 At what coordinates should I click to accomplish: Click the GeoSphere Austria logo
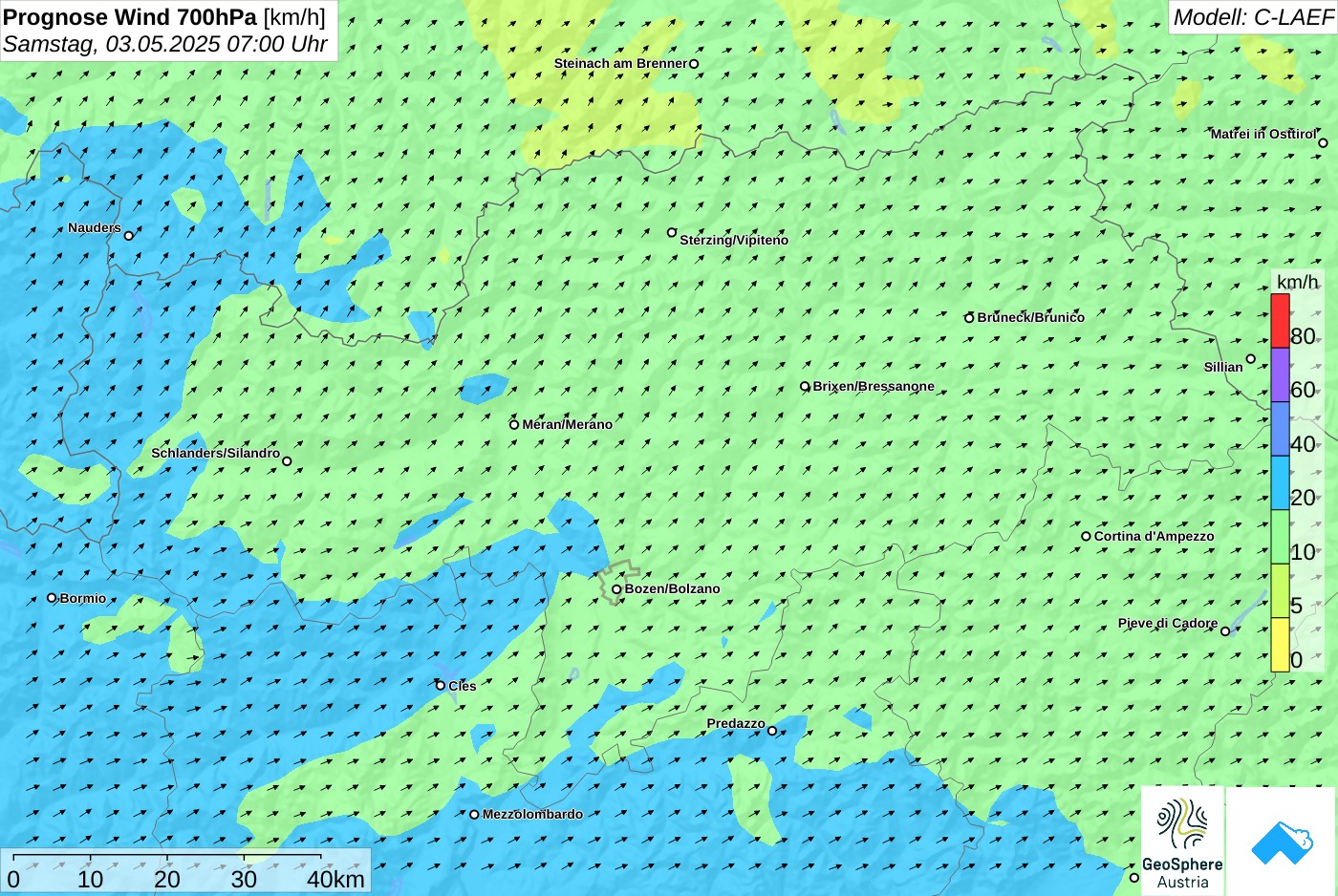1182,842
